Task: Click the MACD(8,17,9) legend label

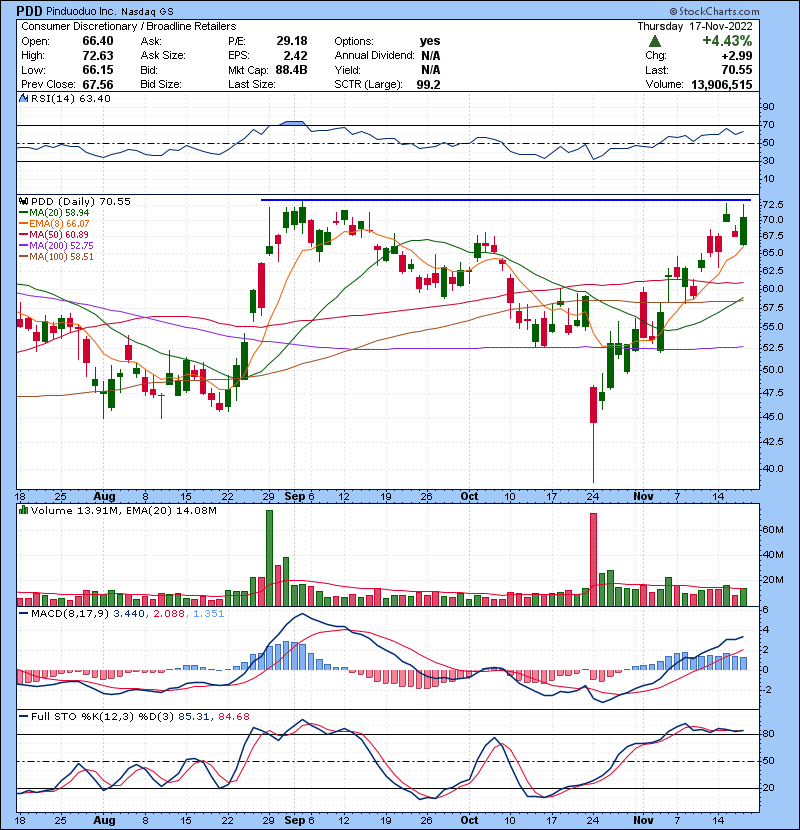Action: click(70, 613)
